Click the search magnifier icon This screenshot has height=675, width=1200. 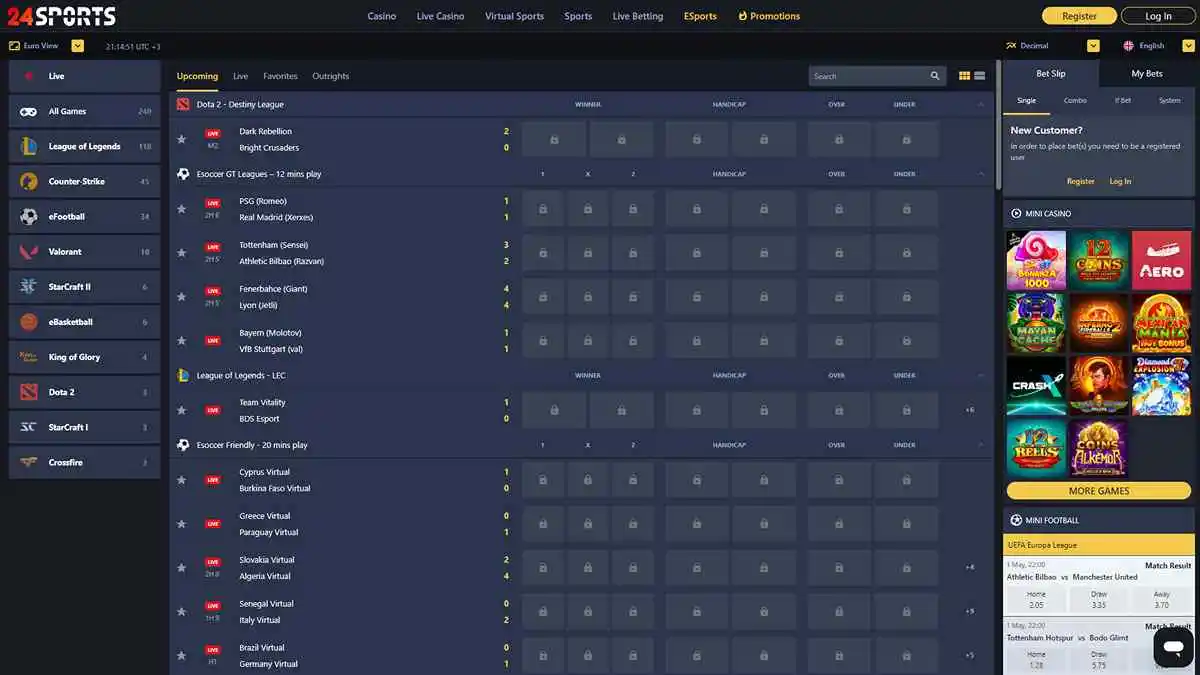[x=935, y=76]
